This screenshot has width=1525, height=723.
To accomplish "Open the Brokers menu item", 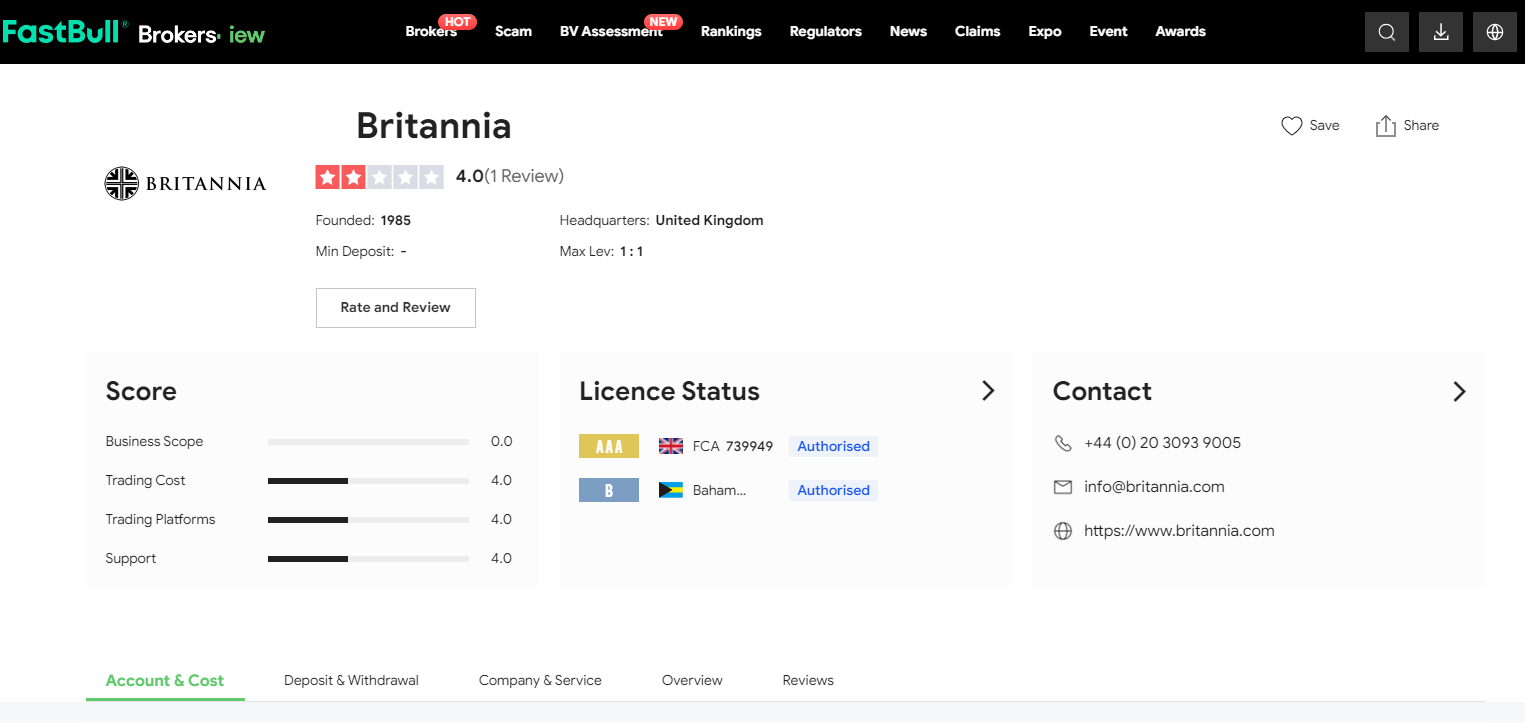I will pos(431,32).
